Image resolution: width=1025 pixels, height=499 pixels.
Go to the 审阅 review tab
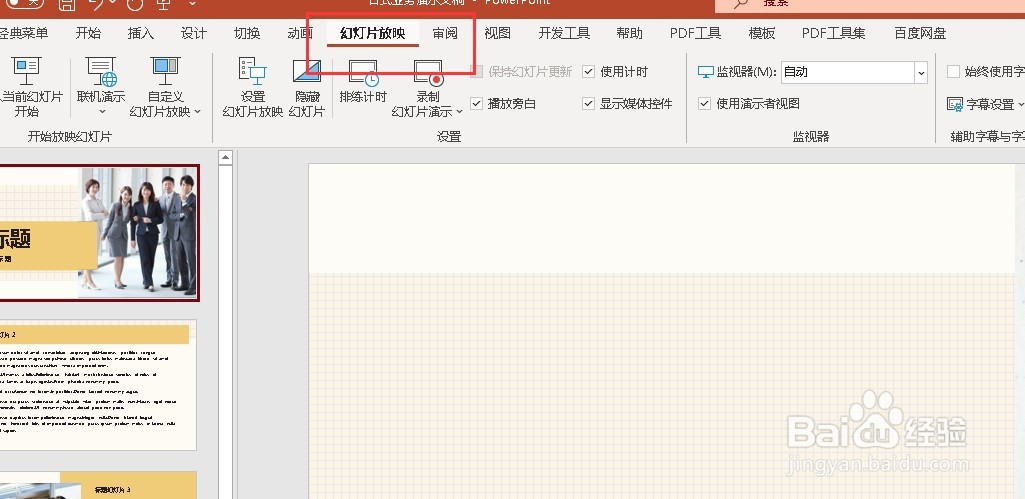(x=445, y=33)
